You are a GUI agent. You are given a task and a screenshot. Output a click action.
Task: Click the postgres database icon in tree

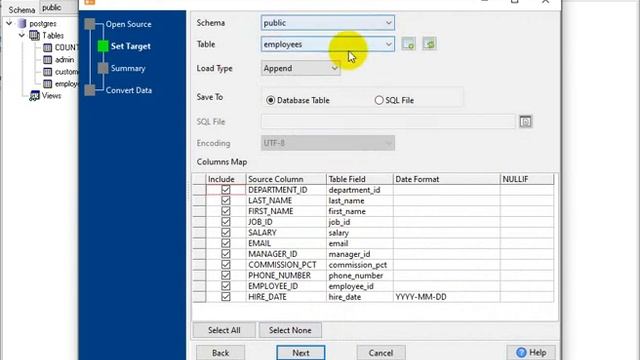click(x=22, y=24)
